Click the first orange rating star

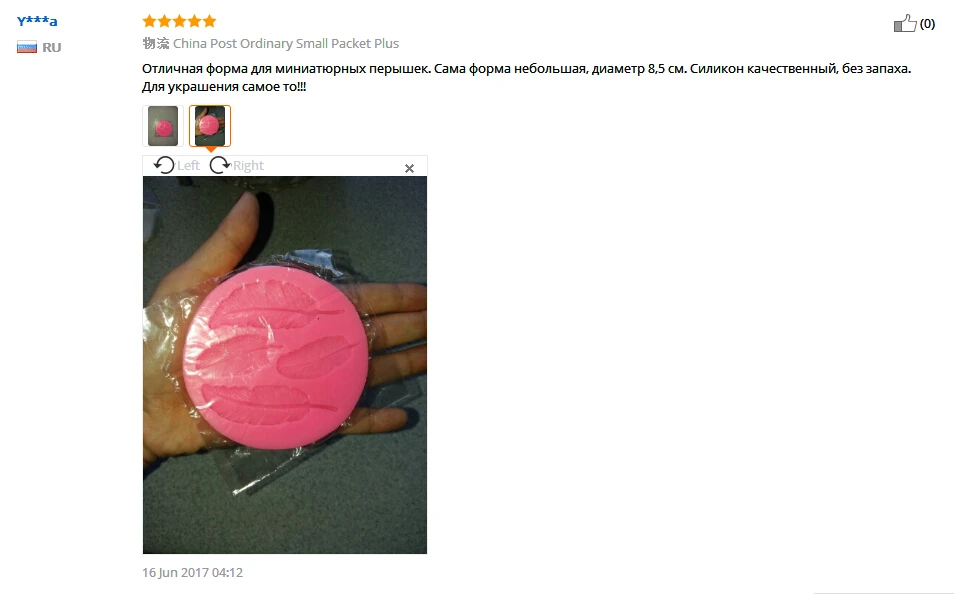pos(149,21)
